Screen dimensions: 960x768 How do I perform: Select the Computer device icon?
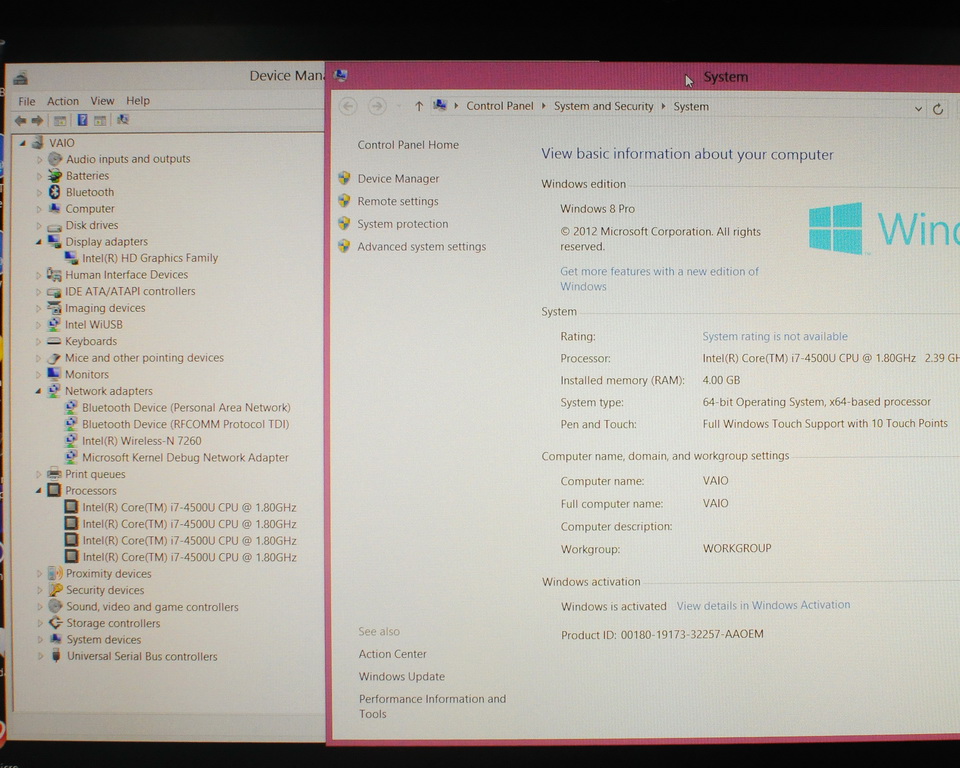54,209
